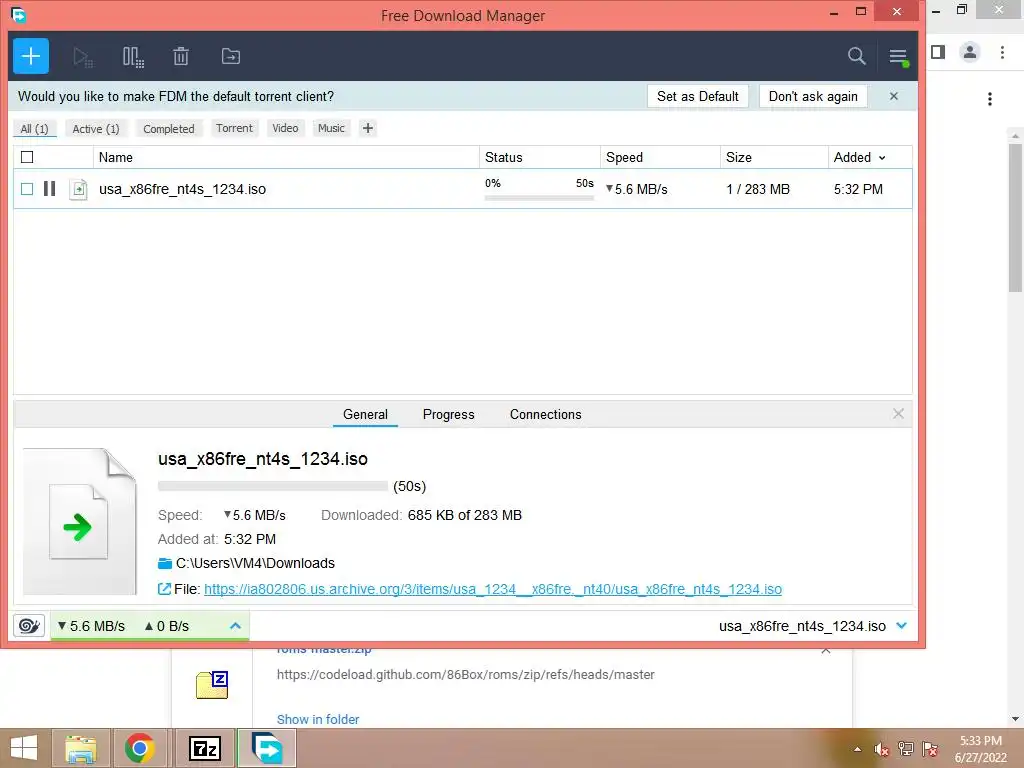Click the C:\Users\VM4\Downloads path
This screenshot has height=768, width=1024.
click(x=255, y=563)
